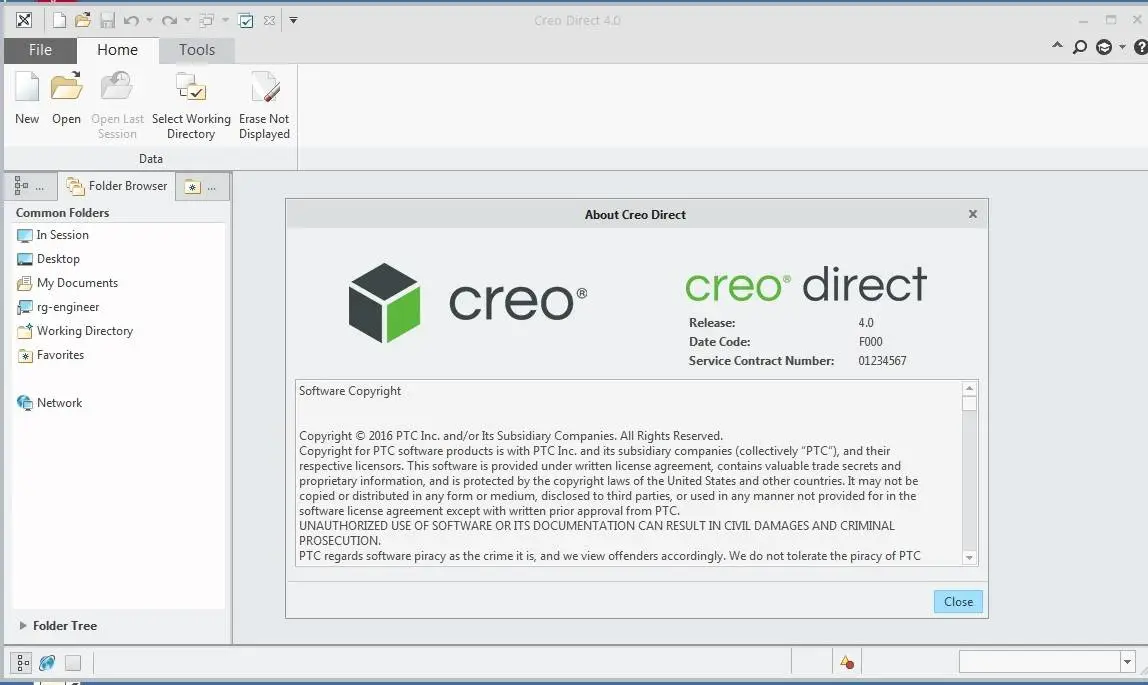This screenshot has height=685, width=1148.
Task: Toggle navigator pane display in status bar
Action: pos(23,663)
